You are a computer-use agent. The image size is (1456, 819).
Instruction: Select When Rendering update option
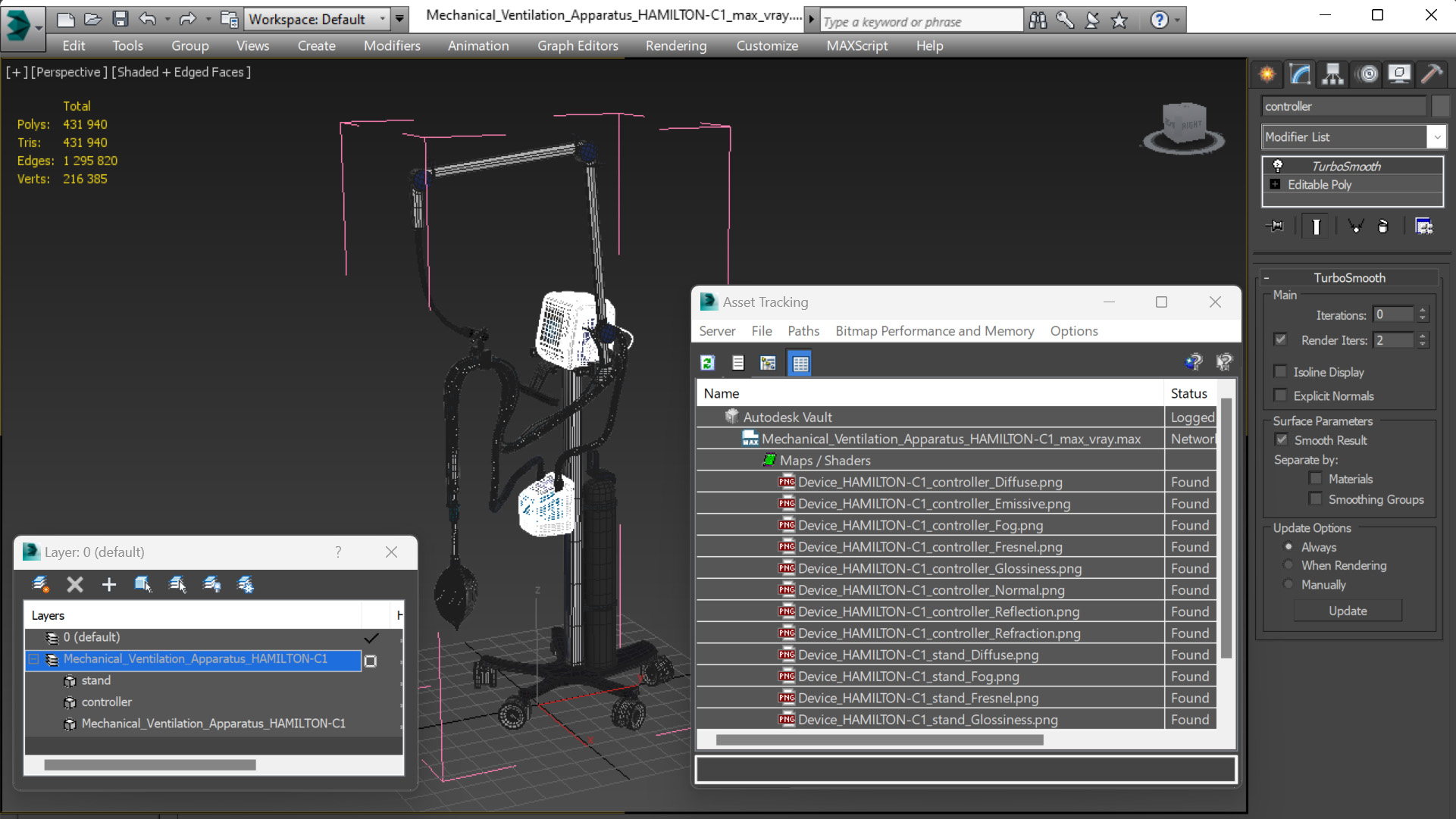1288,565
